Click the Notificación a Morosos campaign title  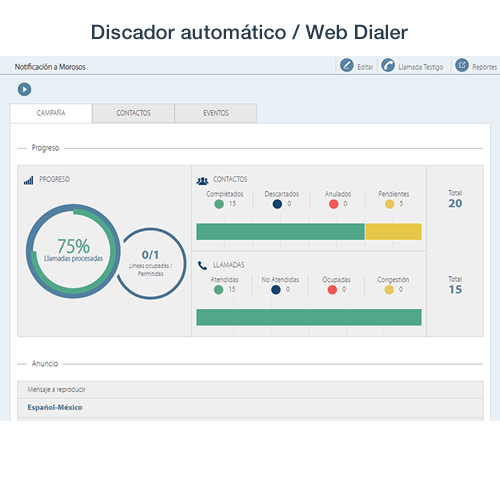pos(50,67)
